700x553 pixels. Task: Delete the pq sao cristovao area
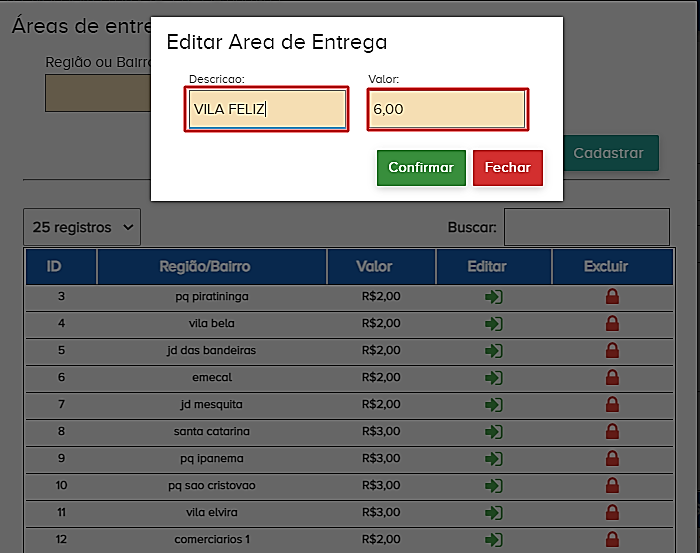coord(612,486)
